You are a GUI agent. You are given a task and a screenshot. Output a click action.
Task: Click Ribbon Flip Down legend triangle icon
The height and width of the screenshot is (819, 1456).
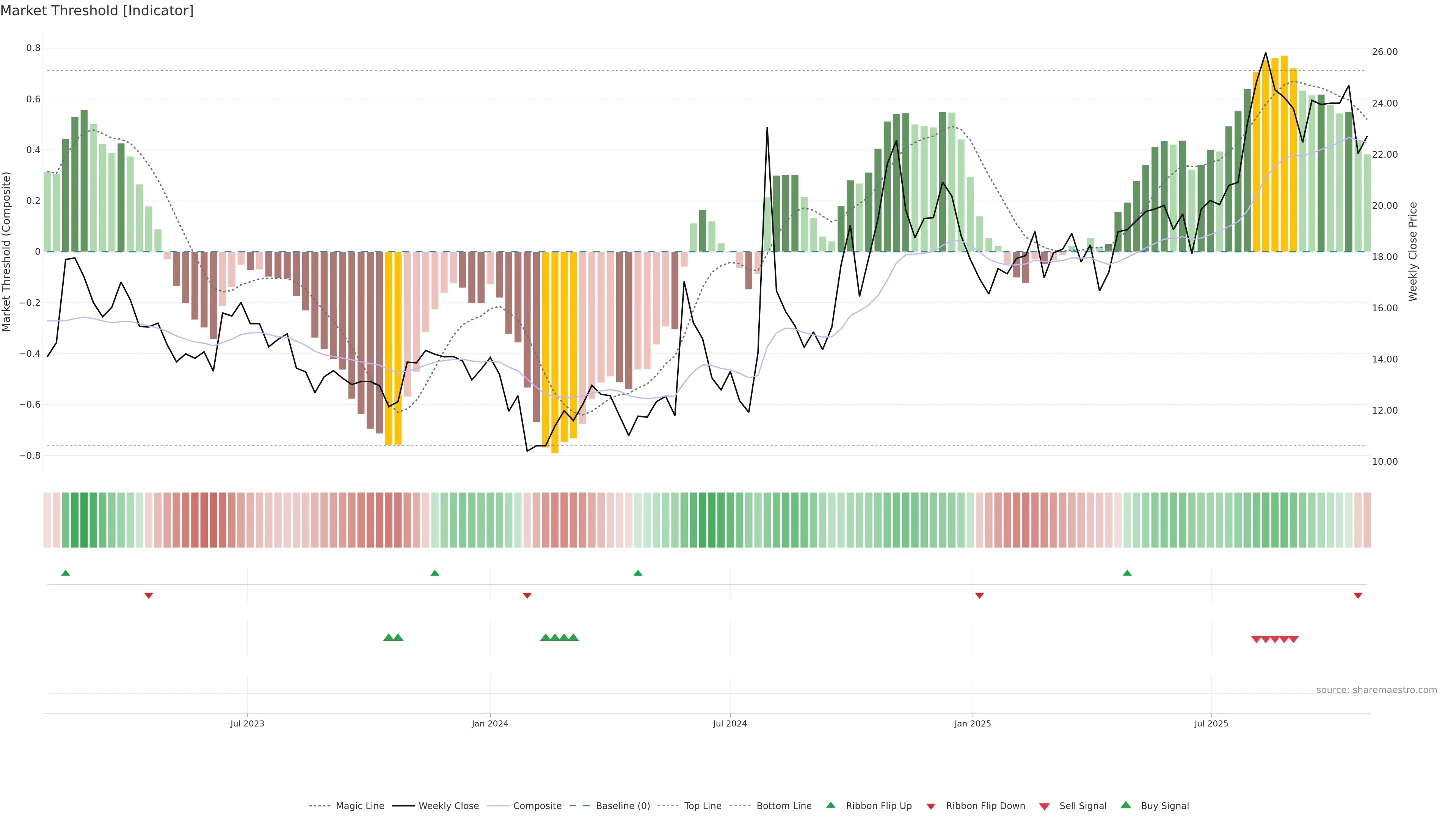(x=931, y=806)
